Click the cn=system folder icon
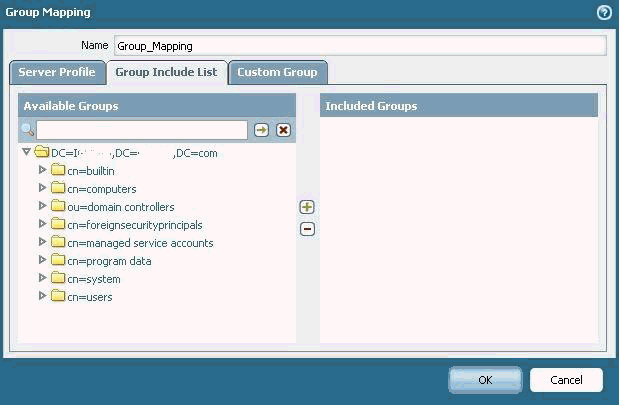The width and height of the screenshot is (619, 405). [58, 279]
